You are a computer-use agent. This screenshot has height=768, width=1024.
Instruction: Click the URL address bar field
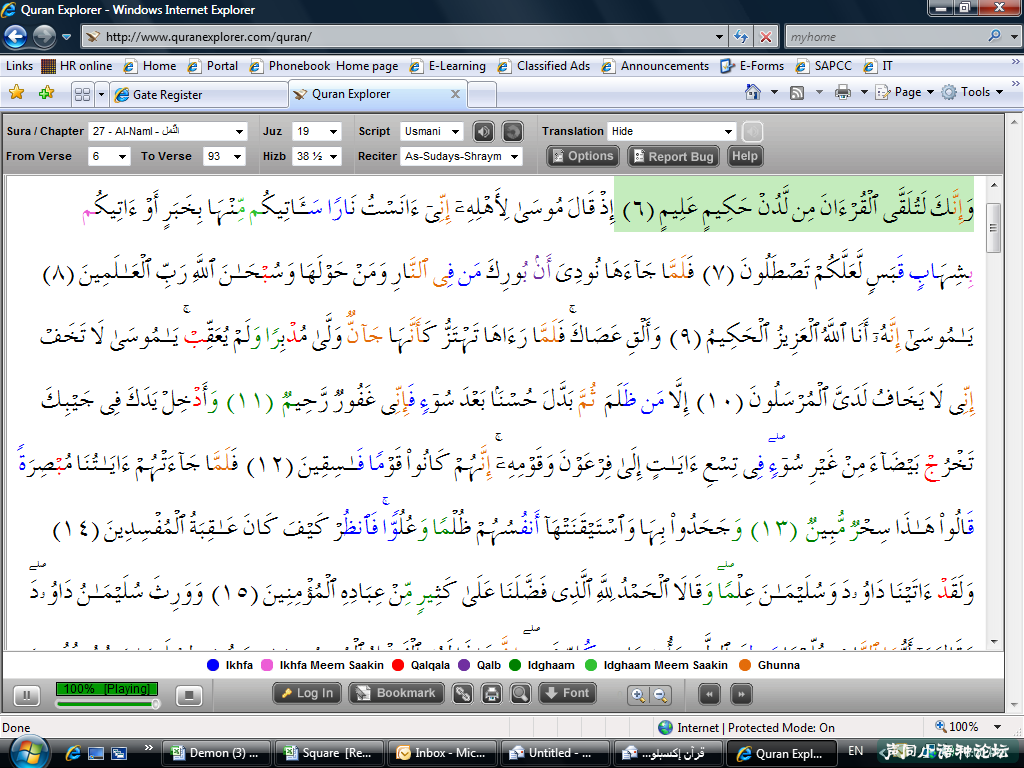tap(405, 37)
